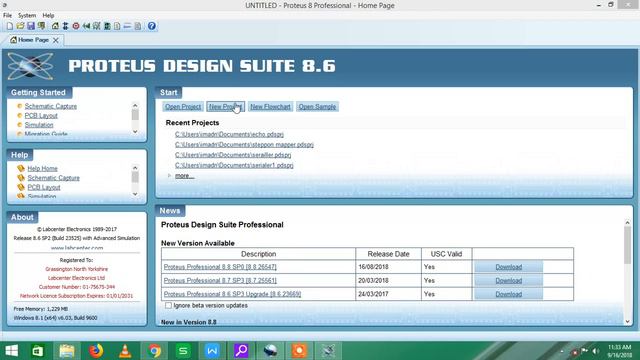Expand the more... recent projects arrow
Image resolution: width=640 pixels, height=360 pixels.
(x=169, y=176)
